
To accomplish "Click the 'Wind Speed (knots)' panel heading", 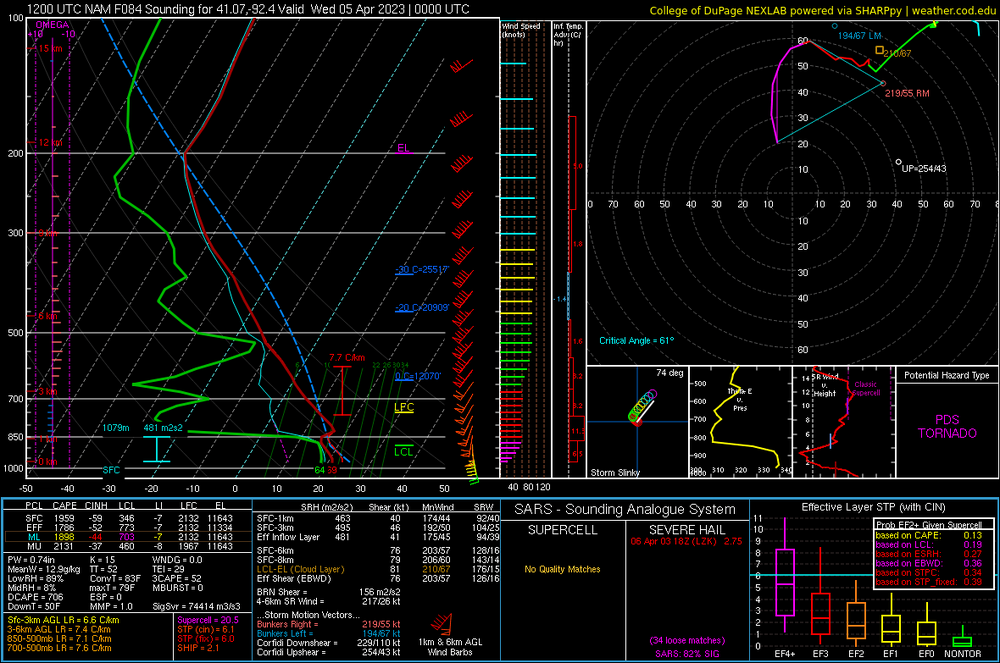I will [521, 30].
